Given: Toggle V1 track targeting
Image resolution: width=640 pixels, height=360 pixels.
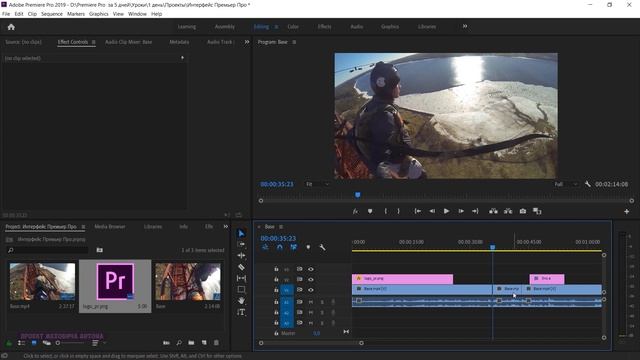Looking at the screenshot, I should [287, 290].
